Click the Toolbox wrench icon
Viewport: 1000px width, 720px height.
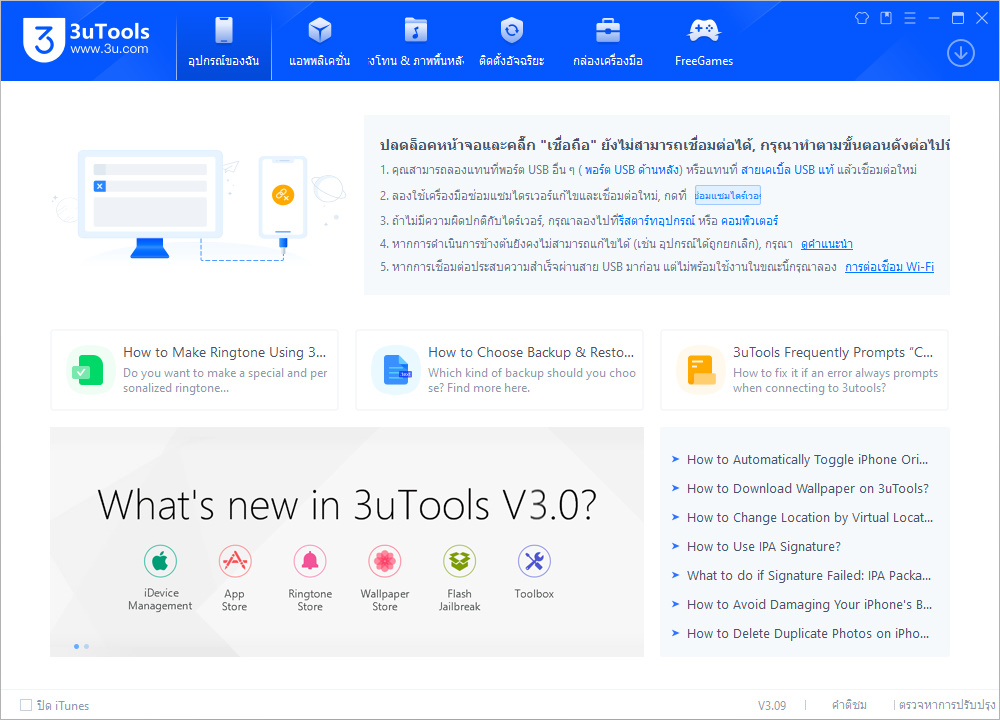534,561
